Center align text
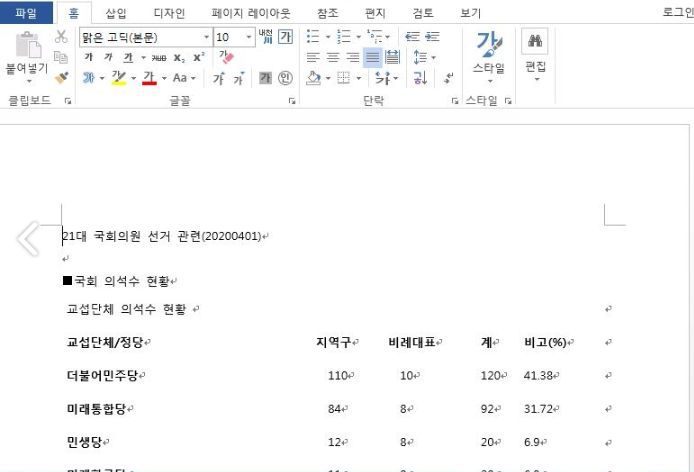 point(333,57)
